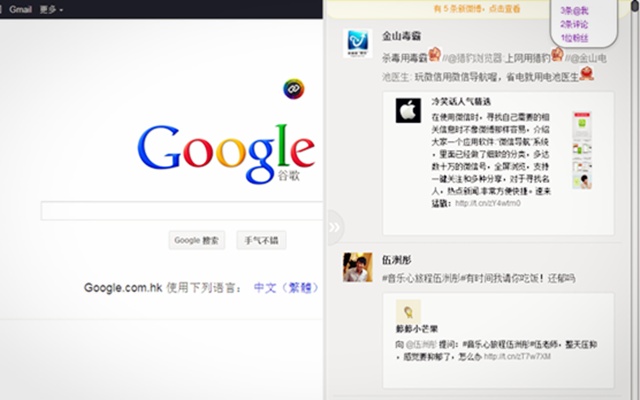Open 郝郝小芒果 username link
This screenshot has width=640, height=400.
417,329
